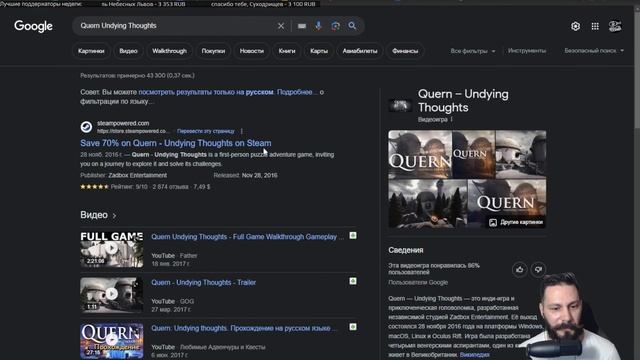Screen dimensions: 640x360
Task: Select the Walkthrough filter tab
Action: (x=169, y=51)
